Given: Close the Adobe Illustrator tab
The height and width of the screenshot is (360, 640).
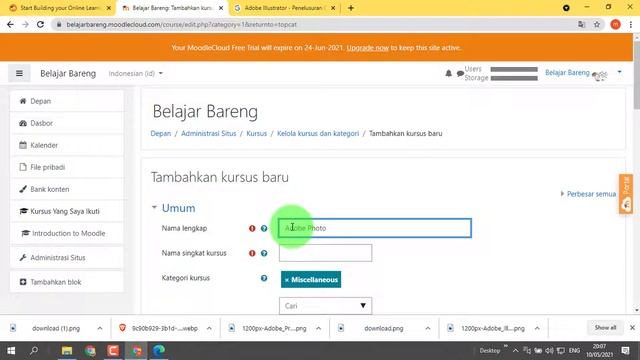Looking at the screenshot, I should click(333, 8).
